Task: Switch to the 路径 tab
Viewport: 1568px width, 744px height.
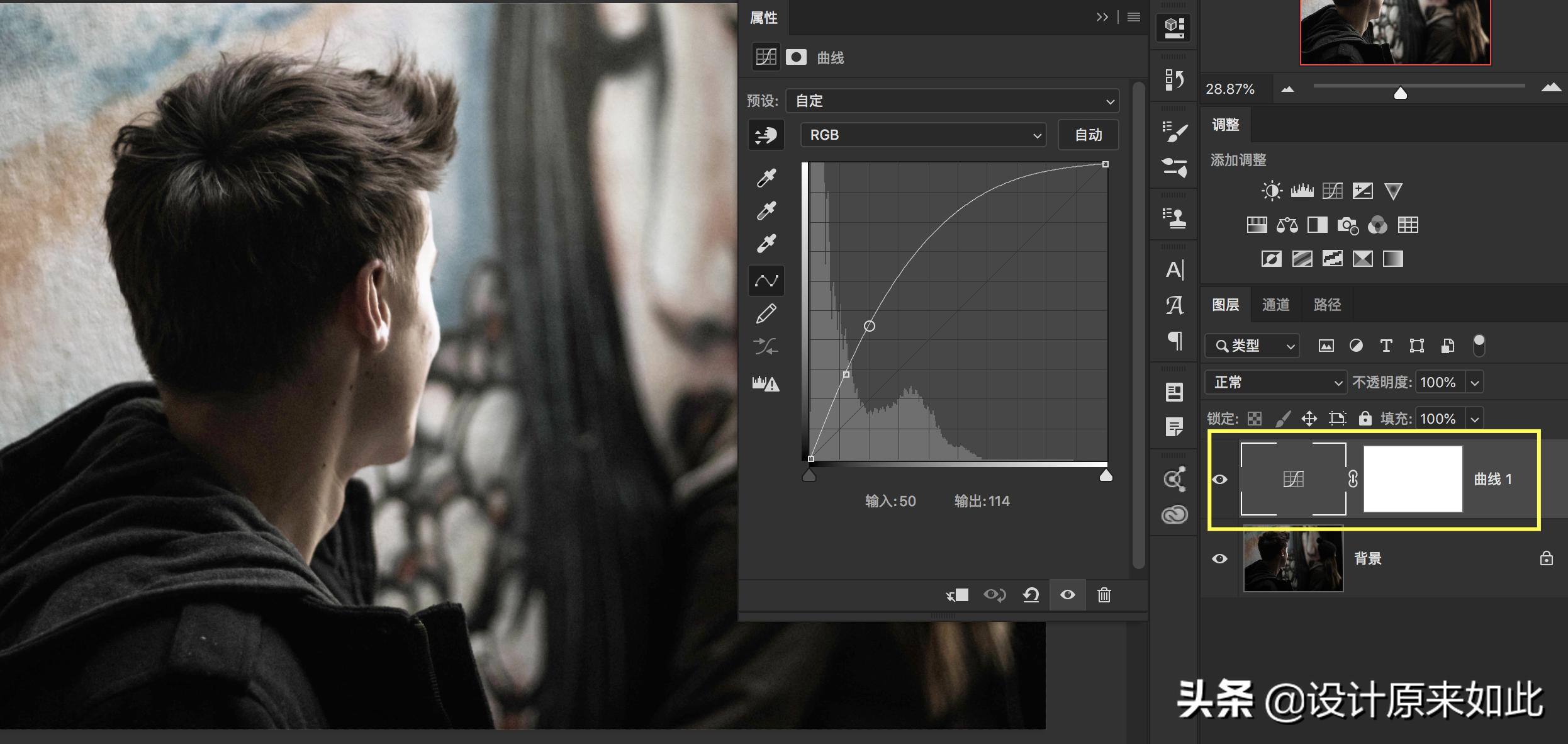Action: point(1327,305)
